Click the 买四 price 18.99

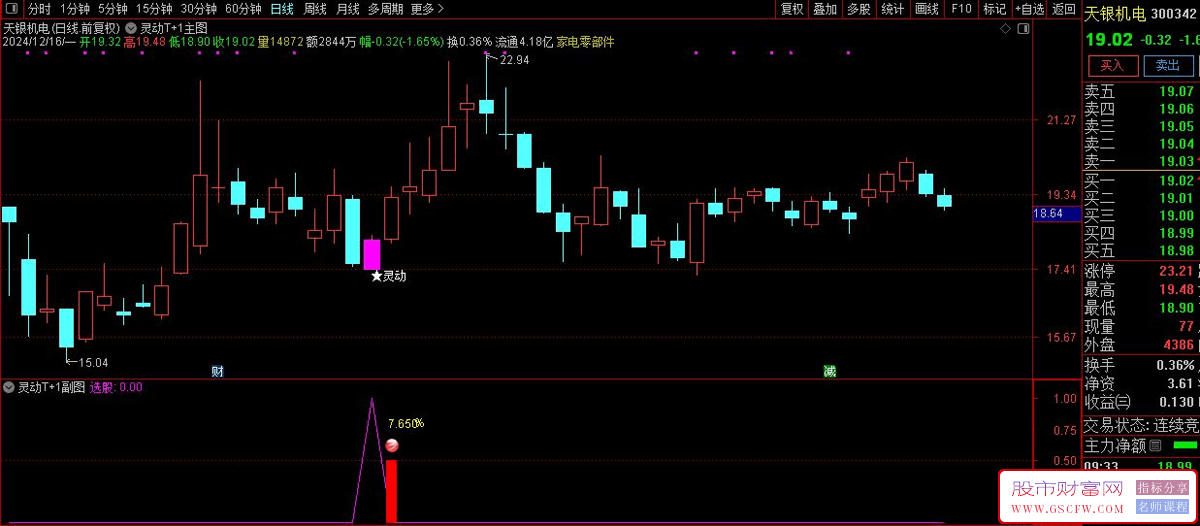1176,233
